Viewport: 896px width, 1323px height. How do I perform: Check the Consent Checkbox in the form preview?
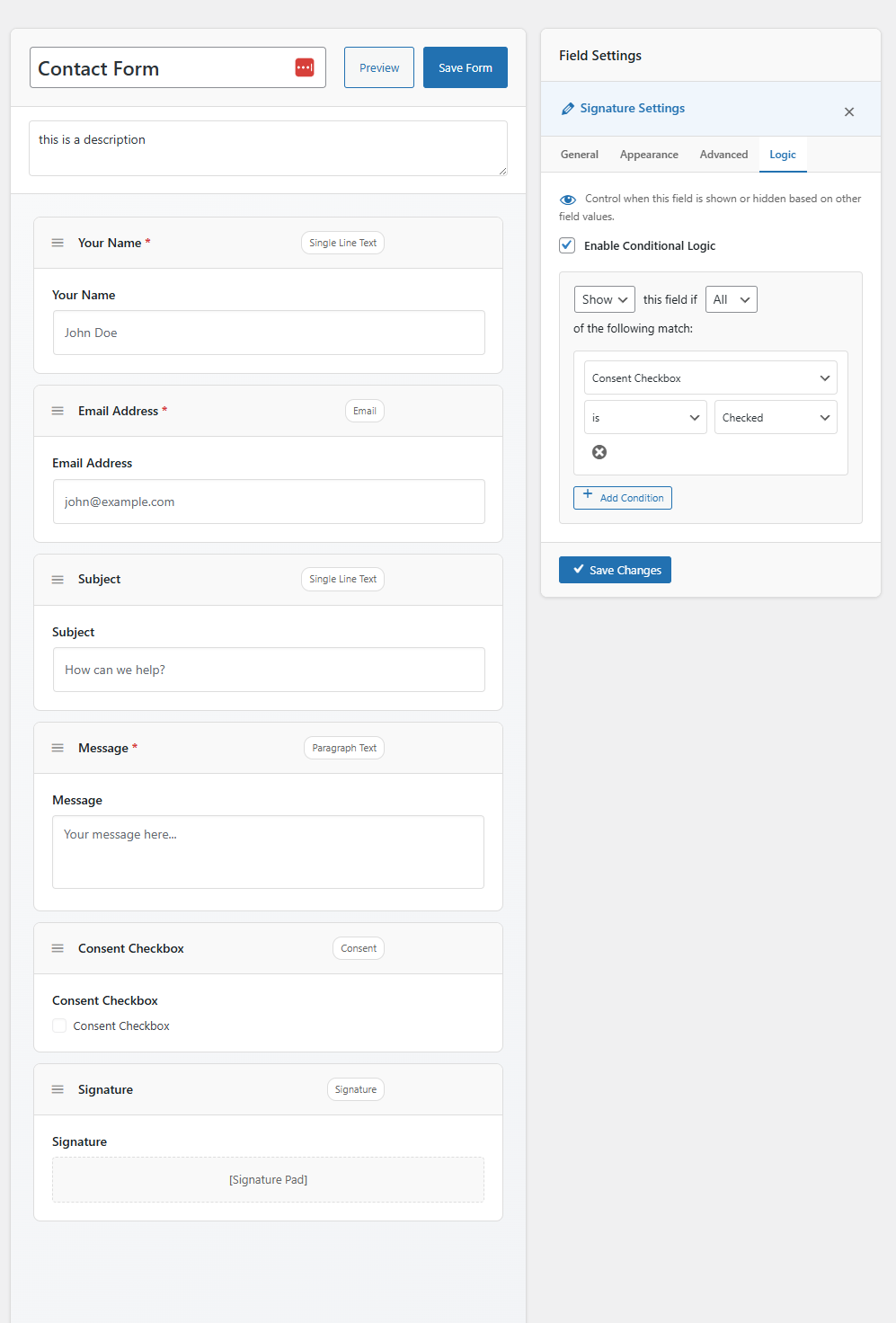58,1025
